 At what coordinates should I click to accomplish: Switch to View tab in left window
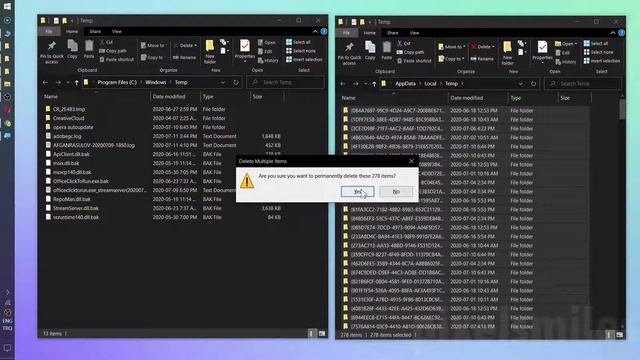(x=117, y=31)
